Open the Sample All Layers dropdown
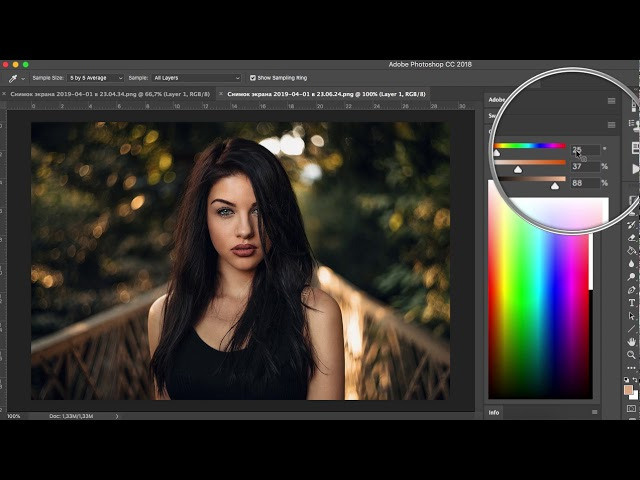 click(x=196, y=77)
